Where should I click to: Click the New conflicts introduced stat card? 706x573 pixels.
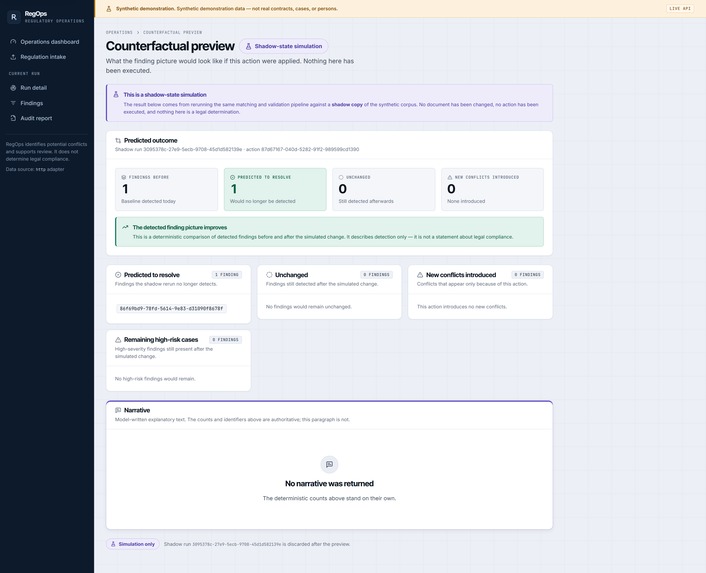click(x=493, y=189)
